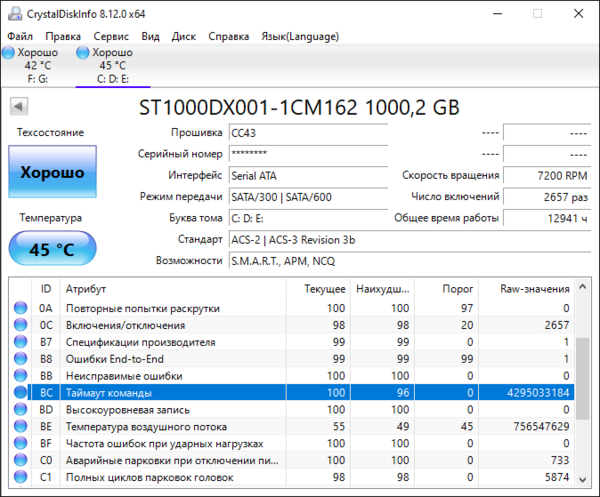Click status orb for attribute 0C
The height and width of the screenshot is (497, 600).
(20, 325)
